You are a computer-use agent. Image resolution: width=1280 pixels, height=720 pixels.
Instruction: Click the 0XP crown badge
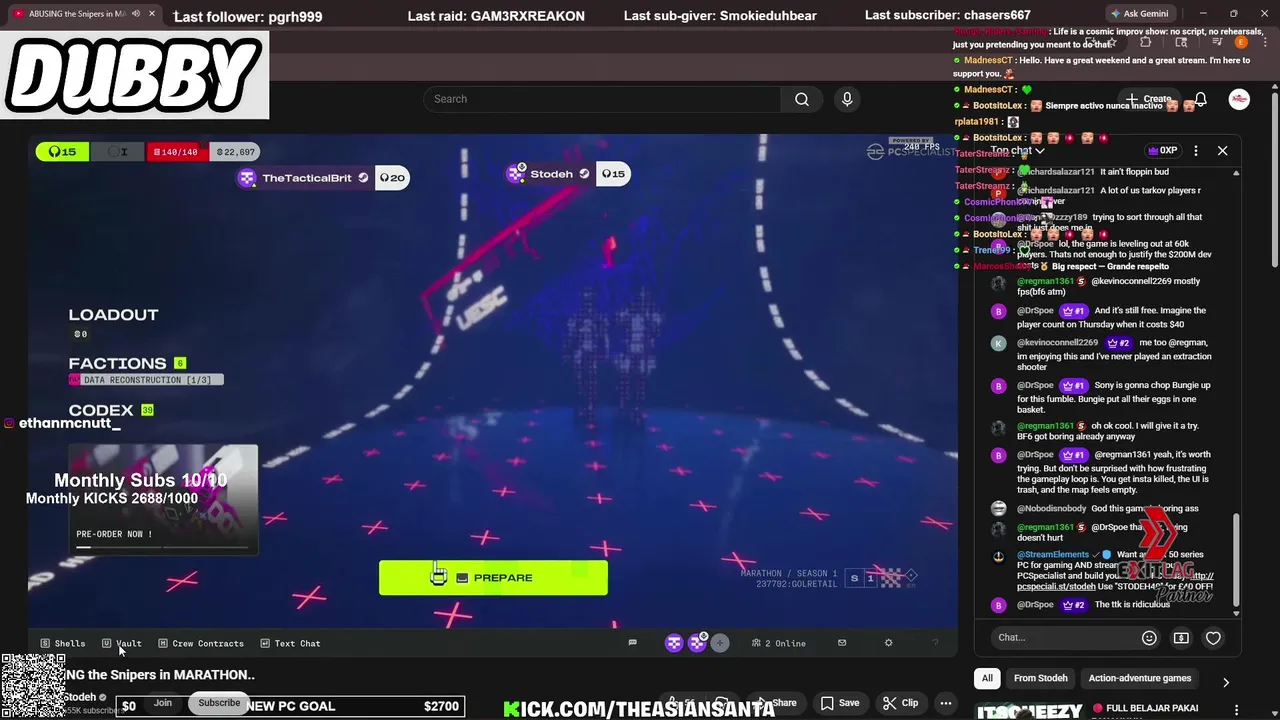click(x=1162, y=150)
